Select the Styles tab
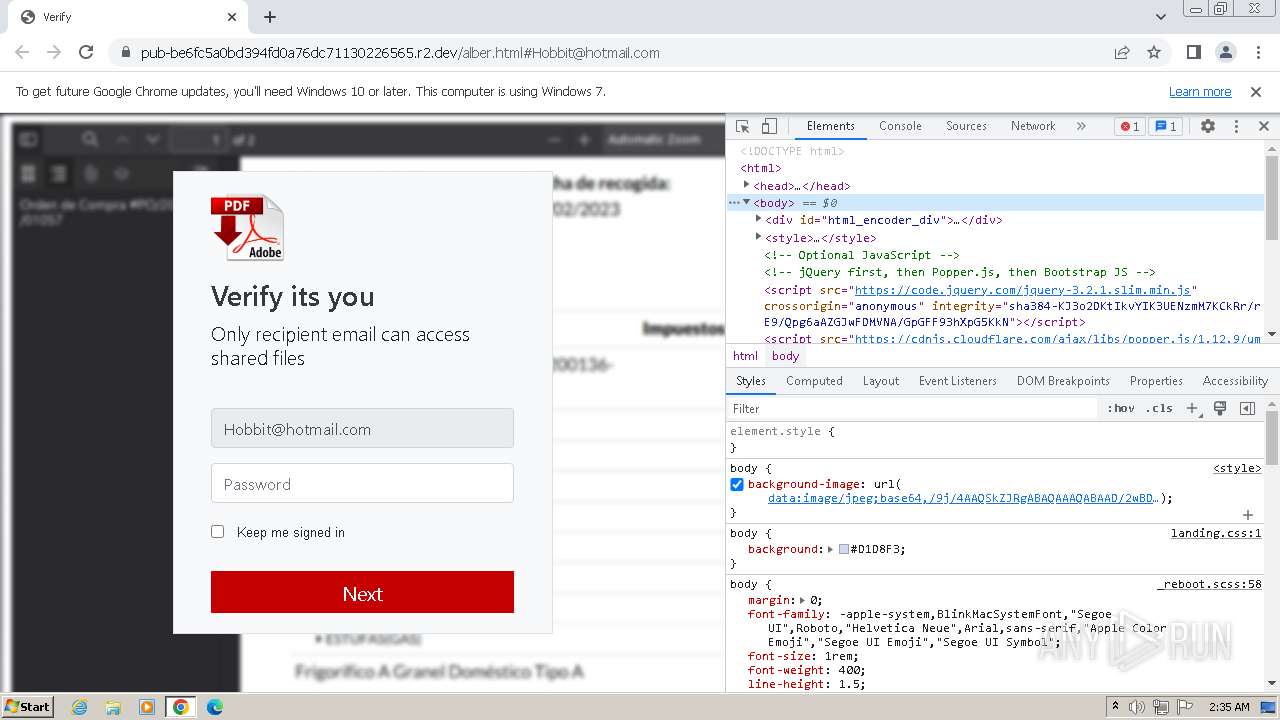The image size is (1280, 720). (751, 381)
